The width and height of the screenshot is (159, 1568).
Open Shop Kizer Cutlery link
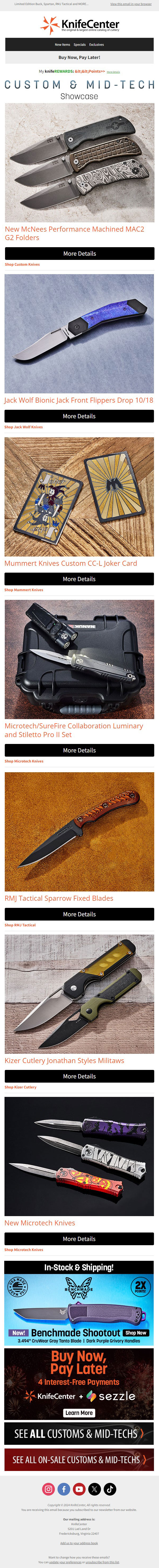[21, 1087]
